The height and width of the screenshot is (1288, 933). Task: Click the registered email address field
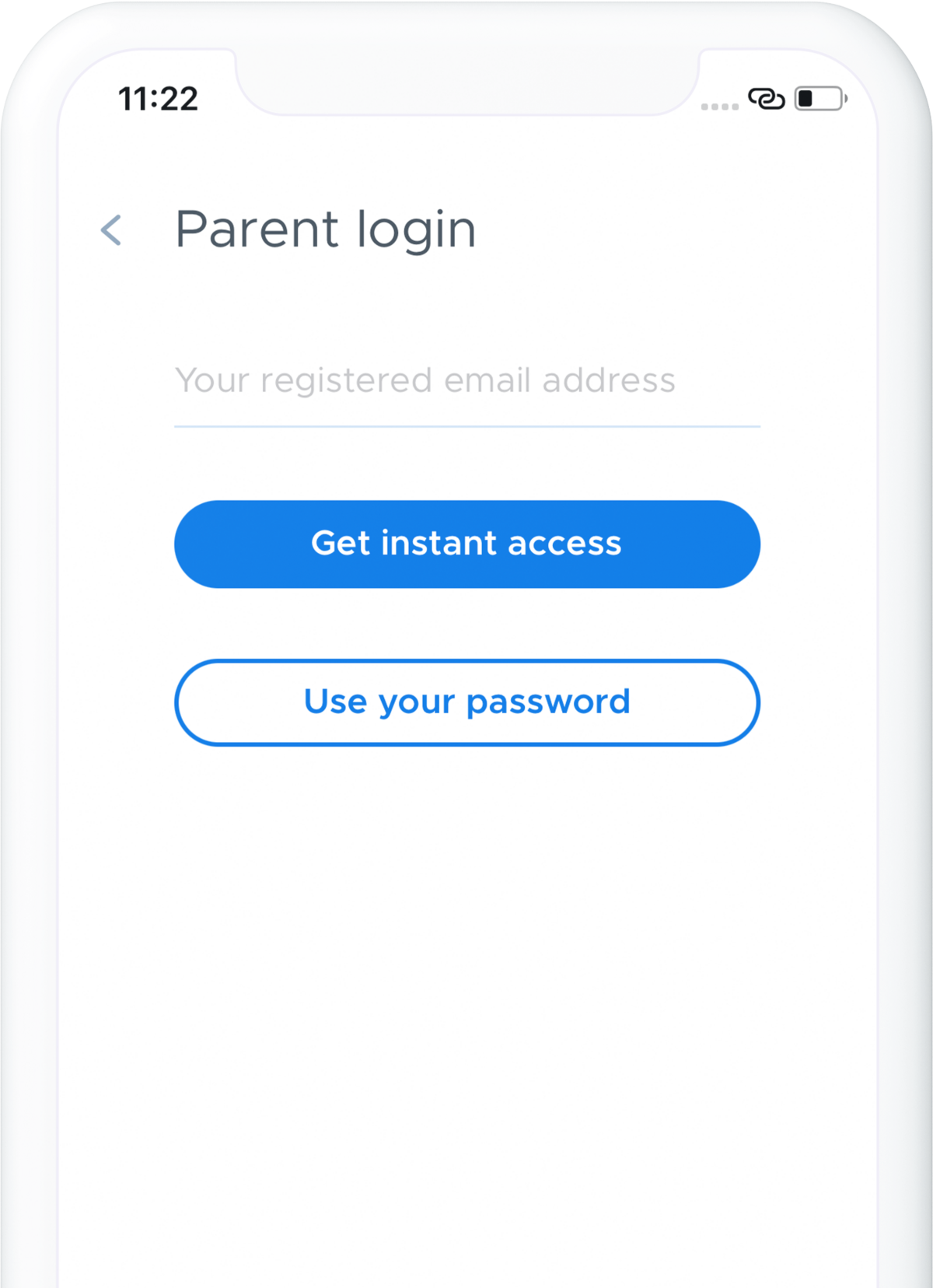(x=466, y=381)
